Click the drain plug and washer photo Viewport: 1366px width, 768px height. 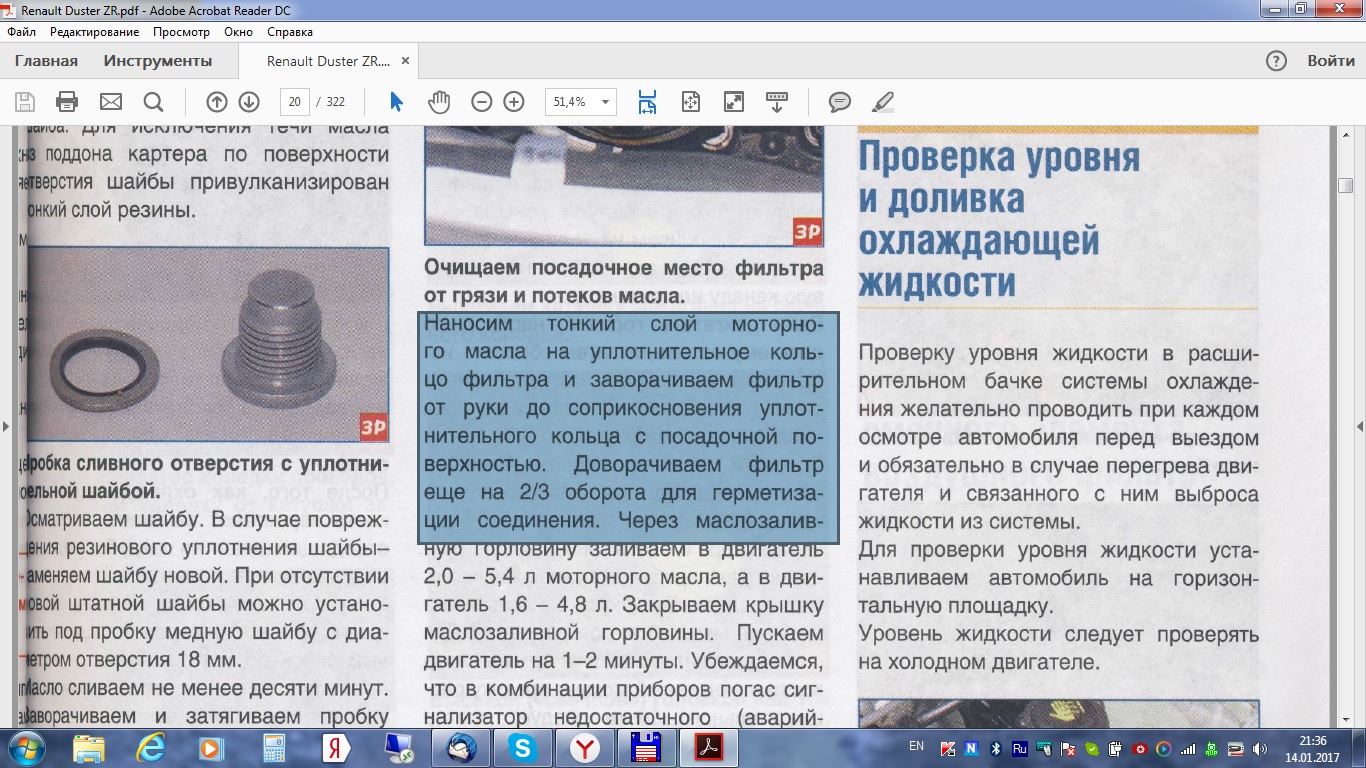click(x=207, y=345)
